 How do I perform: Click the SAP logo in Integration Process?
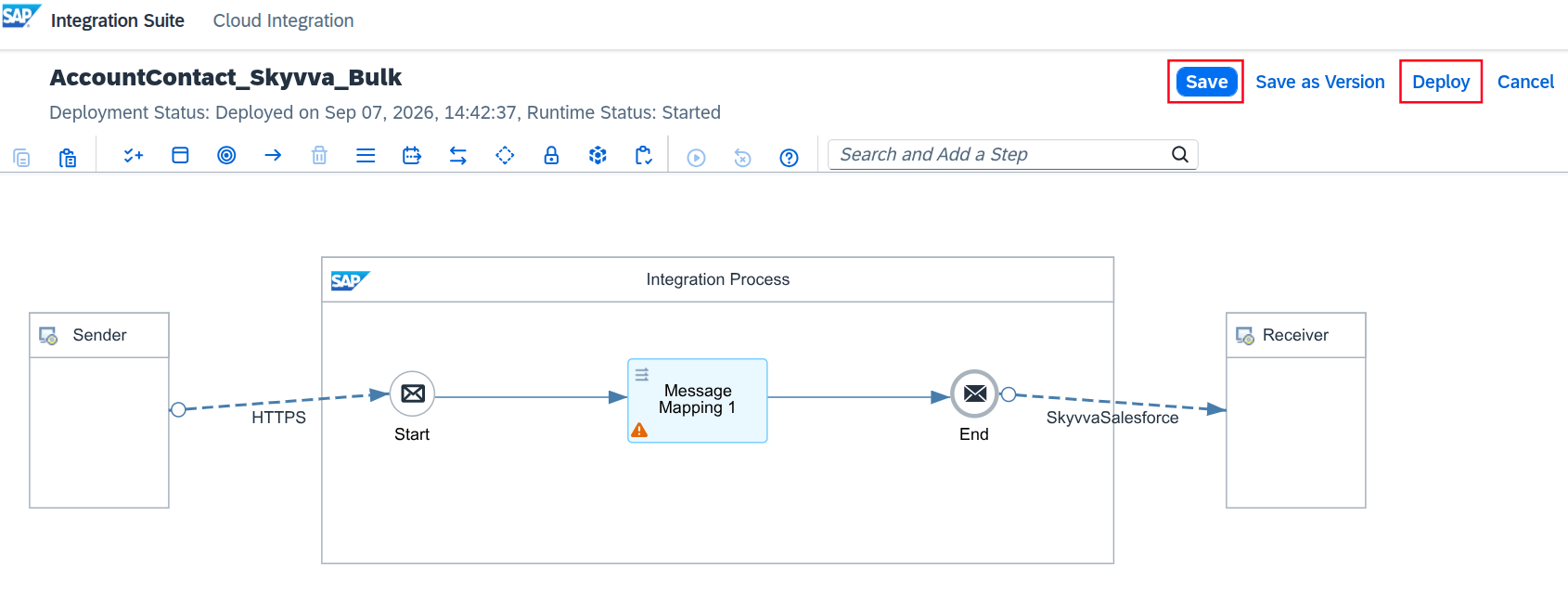[x=351, y=280]
